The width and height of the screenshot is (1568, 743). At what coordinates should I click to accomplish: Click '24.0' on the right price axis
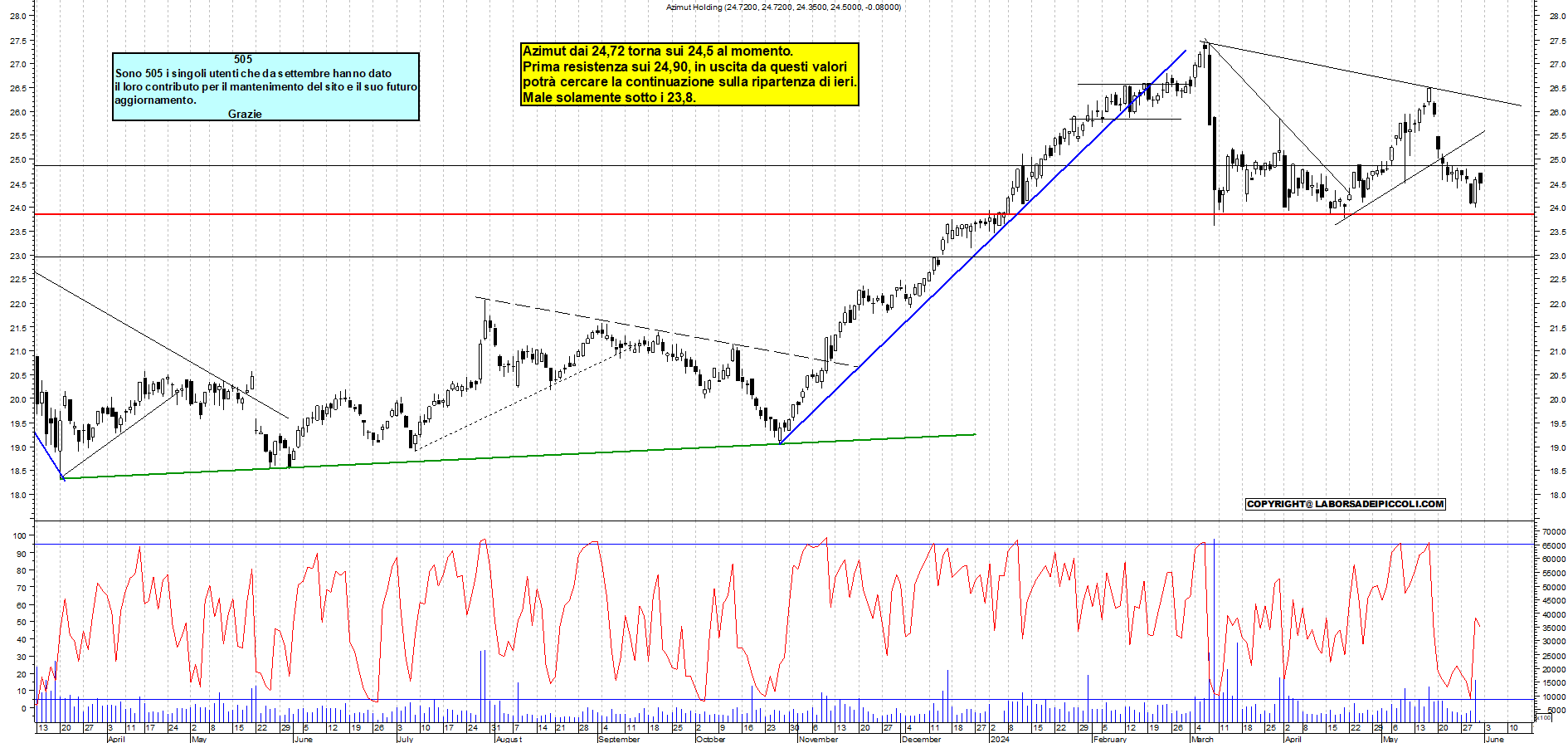click(1556, 208)
